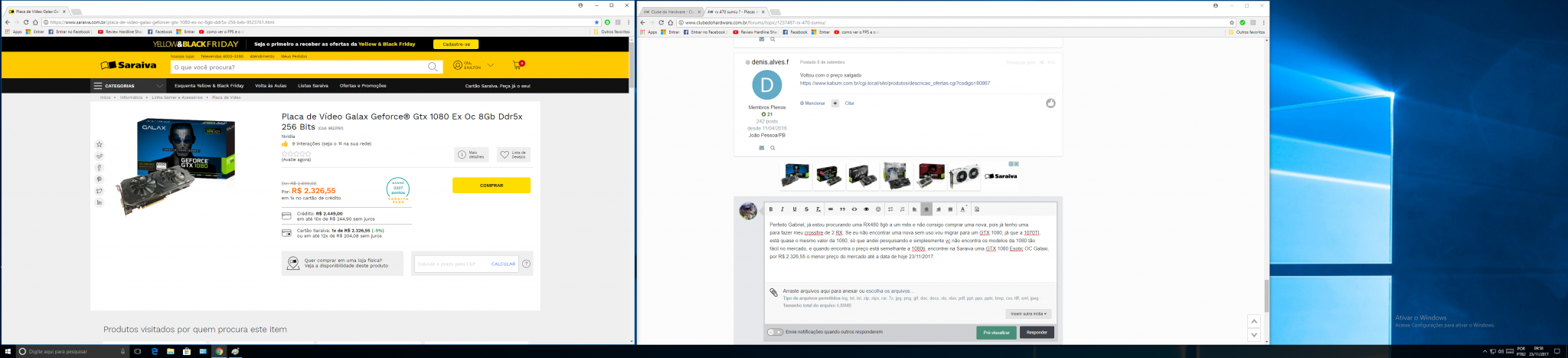The width and height of the screenshot is (1568, 358).
Task: Open the Kabum product link in the post
Action: (x=895, y=83)
